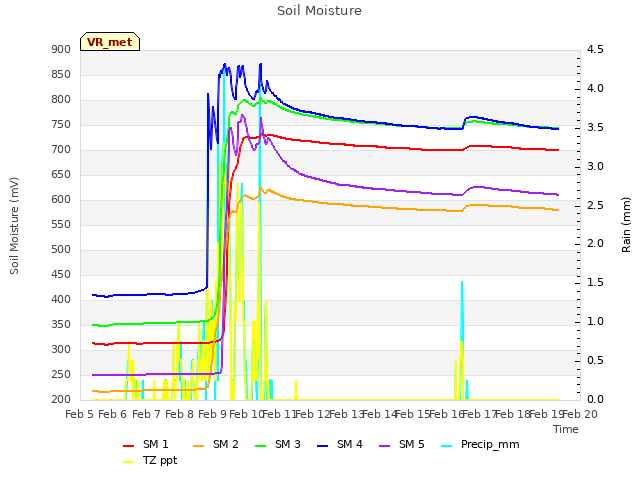Click the 800 tick on left axis

61,100
